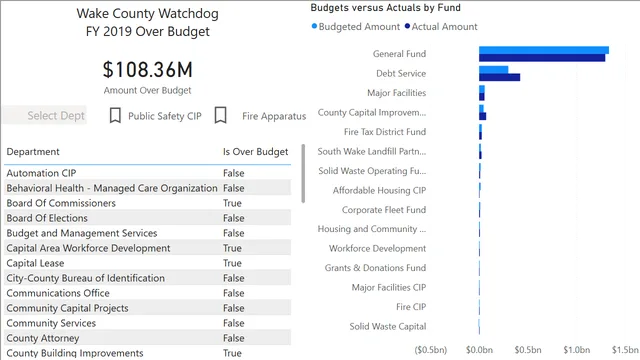Select Budget and Management Services row
Image resolution: width=640 pixels, height=360 pixels.
click(x=147, y=233)
